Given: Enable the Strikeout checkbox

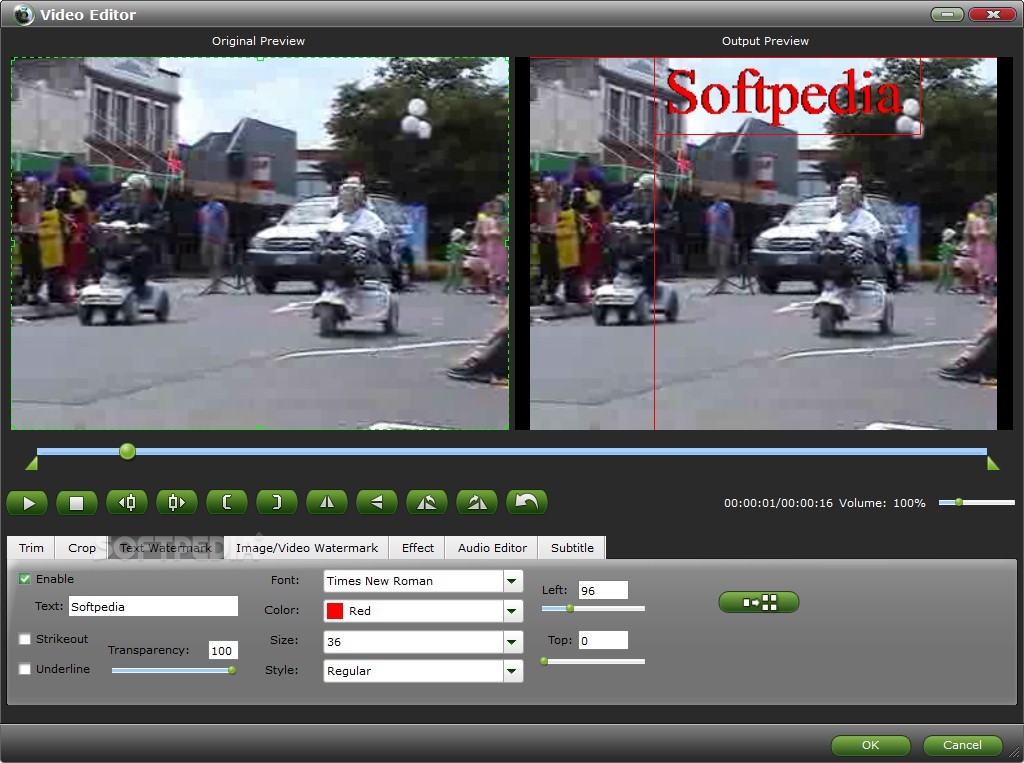Looking at the screenshot, I should 25,639.
